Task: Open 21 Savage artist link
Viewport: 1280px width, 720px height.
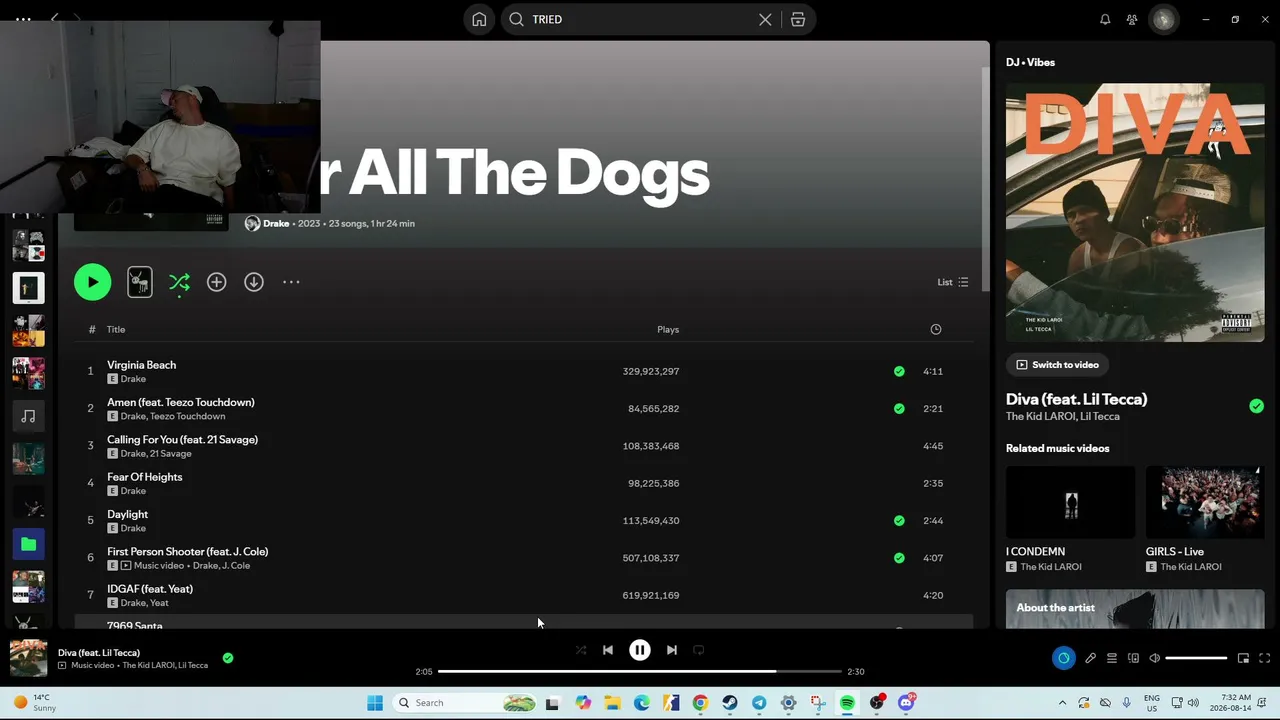Action: (x=170, y=454)
